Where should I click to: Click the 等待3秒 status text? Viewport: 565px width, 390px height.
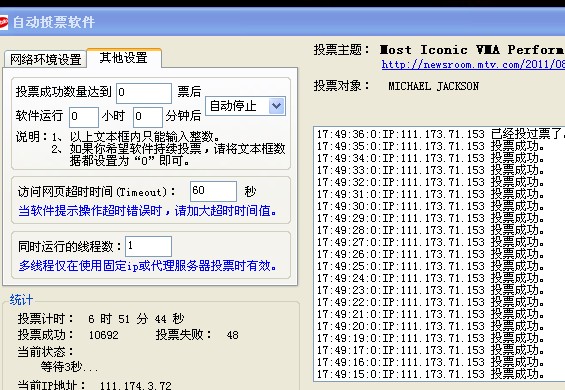(x=69, y=367)
